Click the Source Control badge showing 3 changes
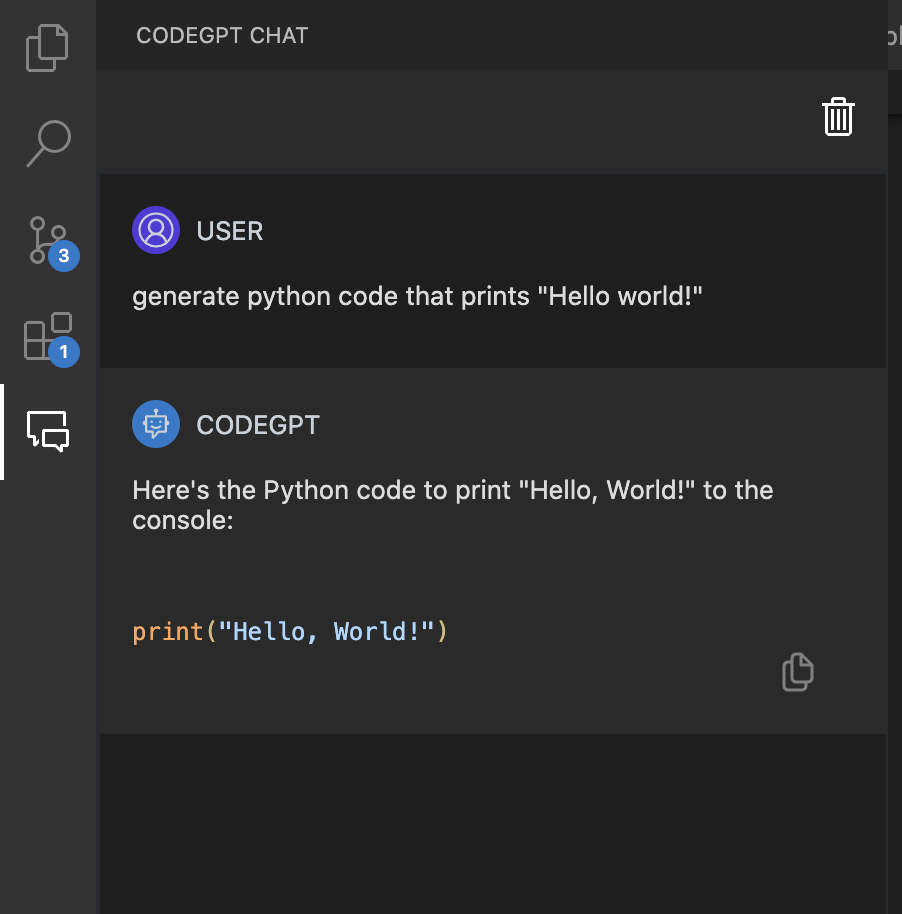 click(64, 256)
